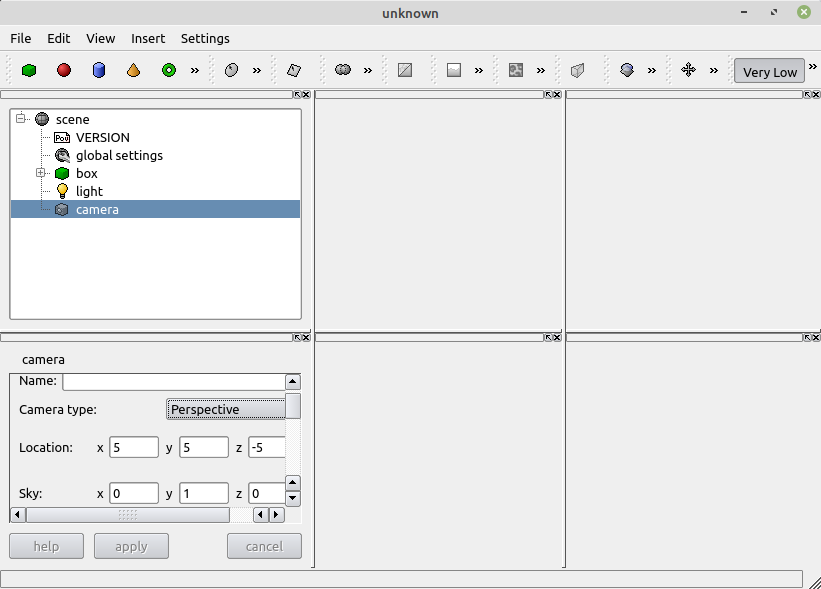Insert a green torus shape
821x589 pixels.
tap(169, 70)
